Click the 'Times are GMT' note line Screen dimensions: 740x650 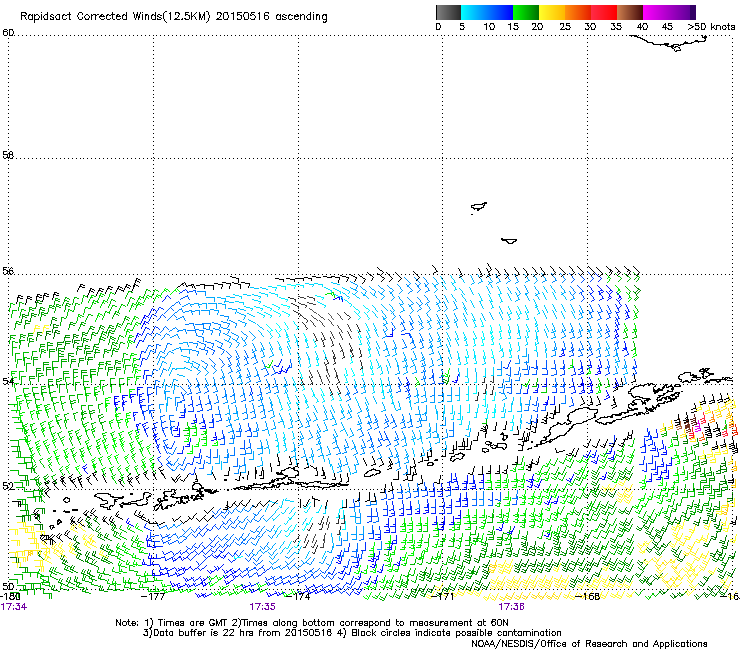pos(311,623)
